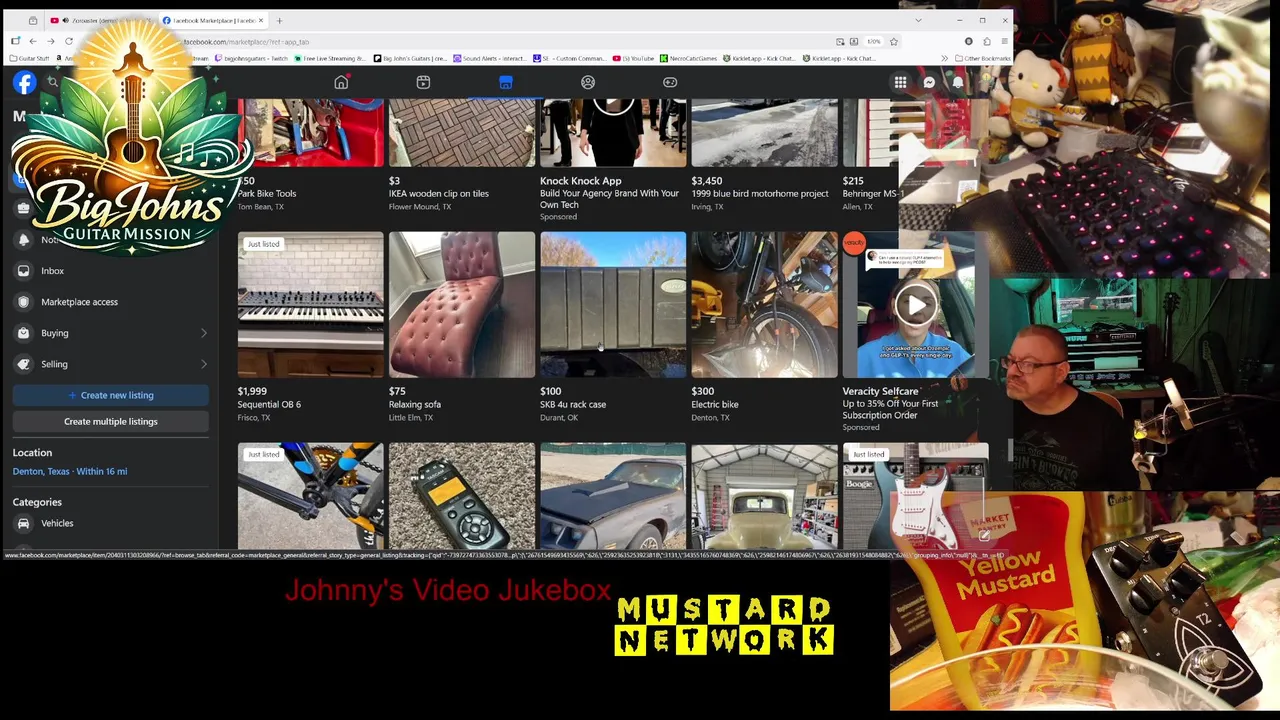This screenshot has width=1280, height=720.
Task: Open the tab search chevron in title bar
Action: click(x=918, y=20)
